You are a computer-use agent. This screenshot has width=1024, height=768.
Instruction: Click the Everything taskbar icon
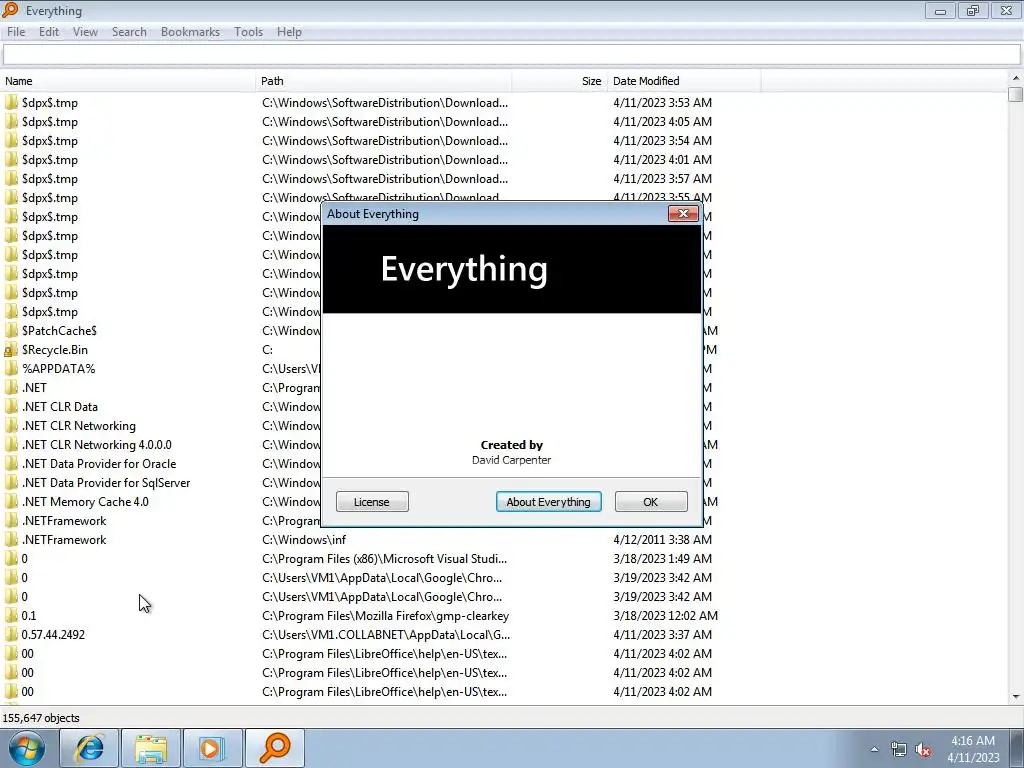[x=275, y=748]
